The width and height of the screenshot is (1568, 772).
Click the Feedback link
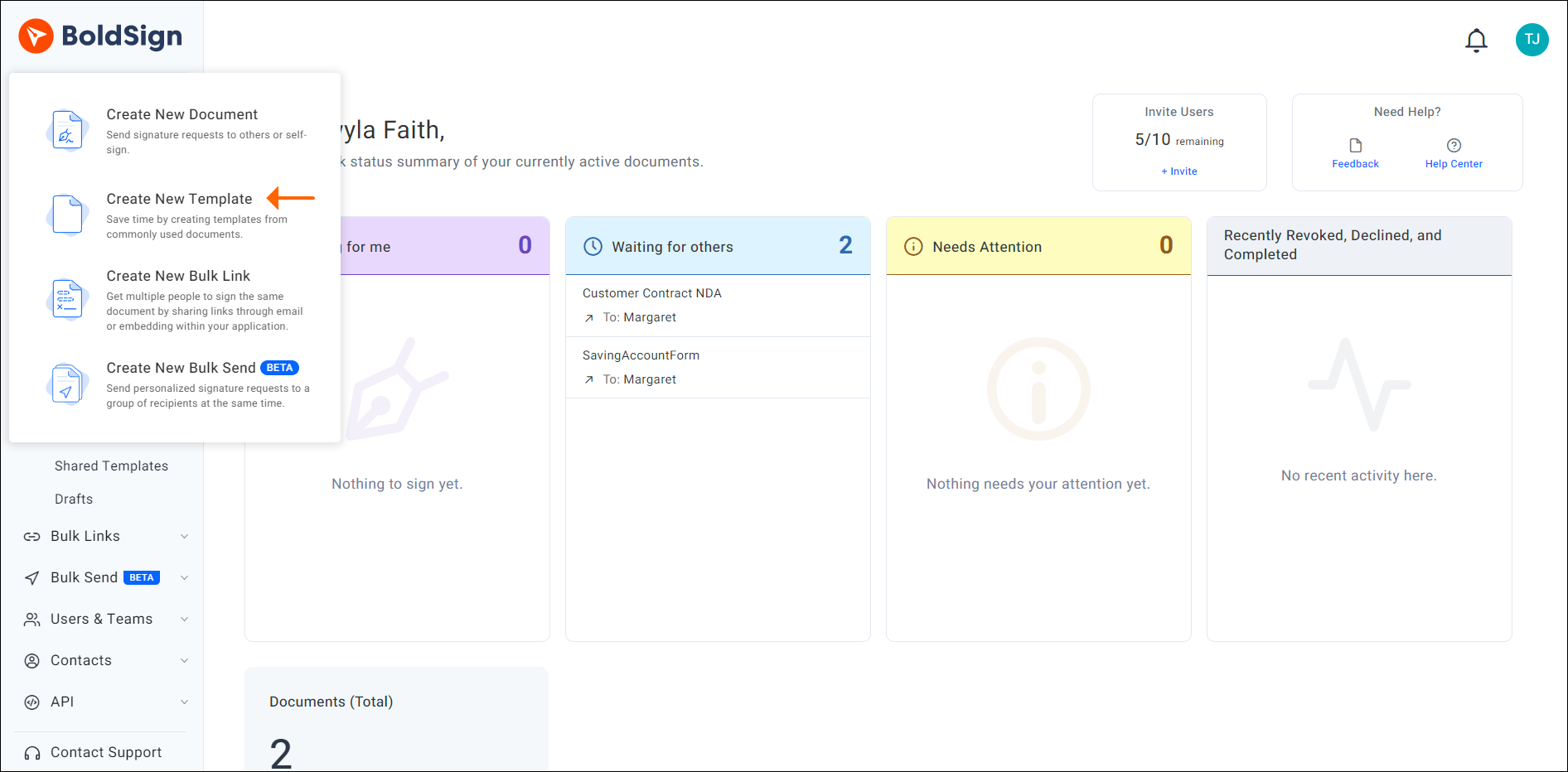[1356, 164]
